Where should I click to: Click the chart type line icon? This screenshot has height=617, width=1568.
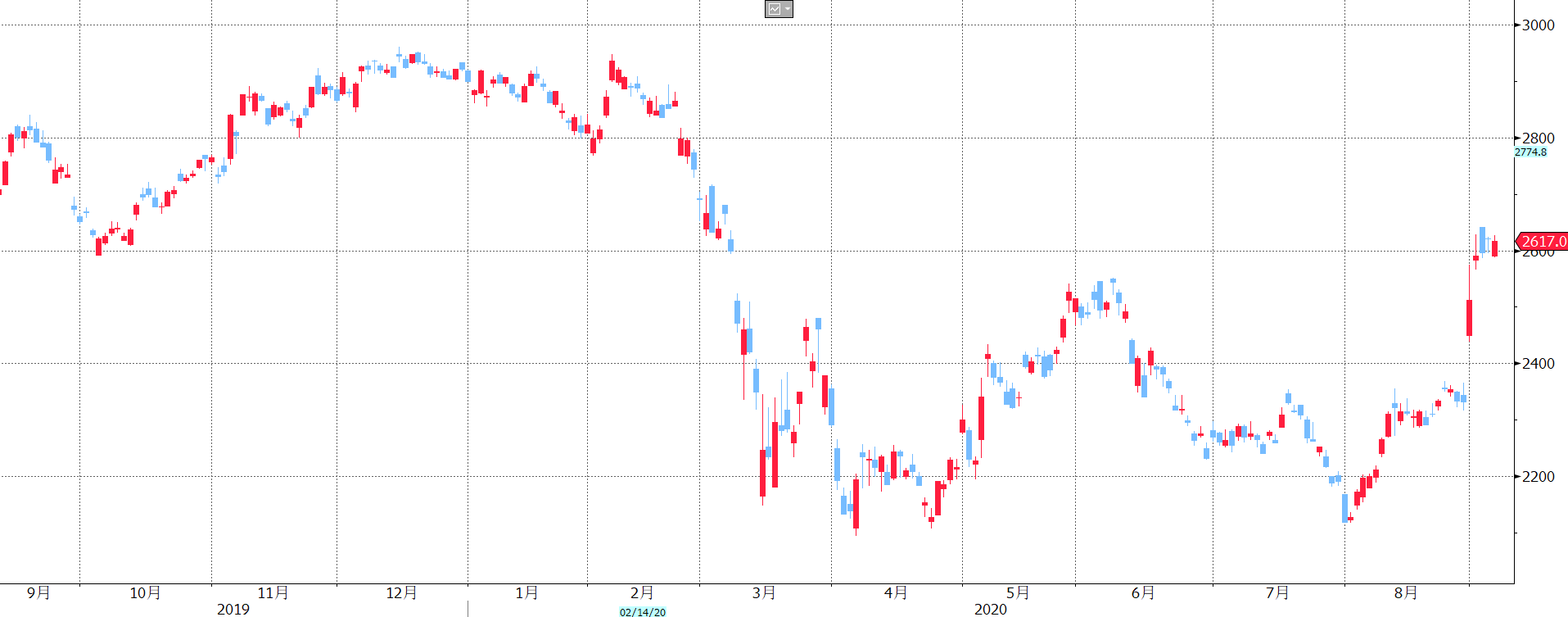coord(774,9)
